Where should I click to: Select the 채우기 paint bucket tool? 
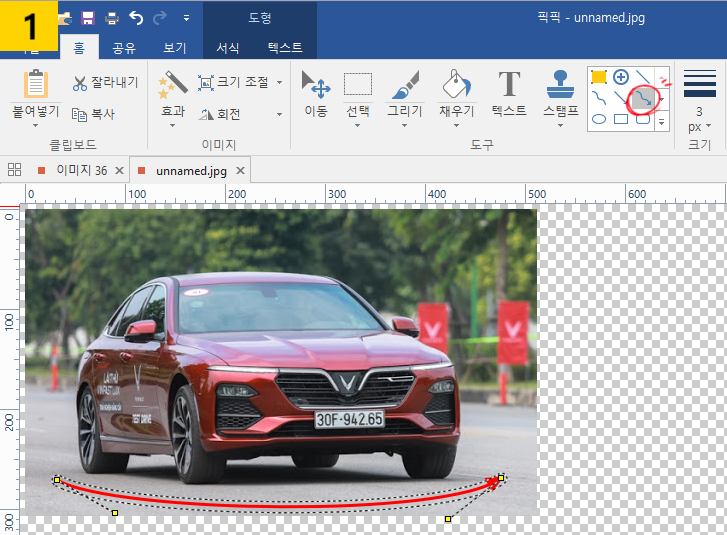click(457, 84)
